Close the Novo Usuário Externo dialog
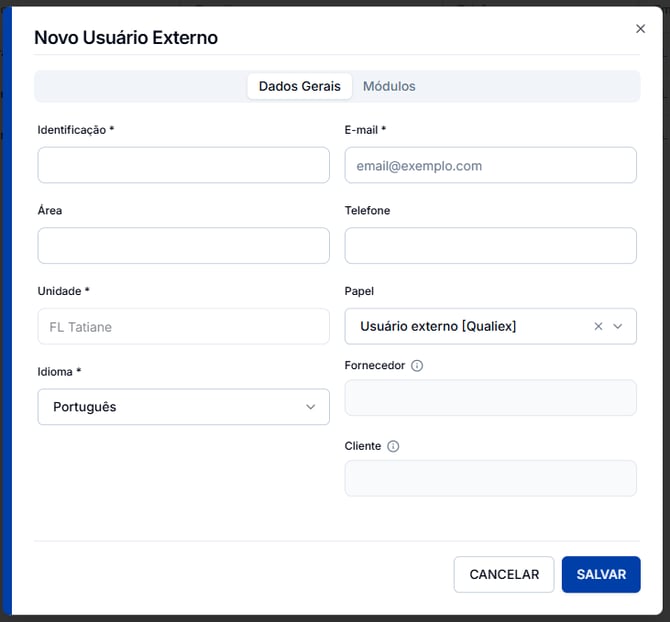Screen dimensions: 670x622 pyautogui.click(x=640, y=29)
